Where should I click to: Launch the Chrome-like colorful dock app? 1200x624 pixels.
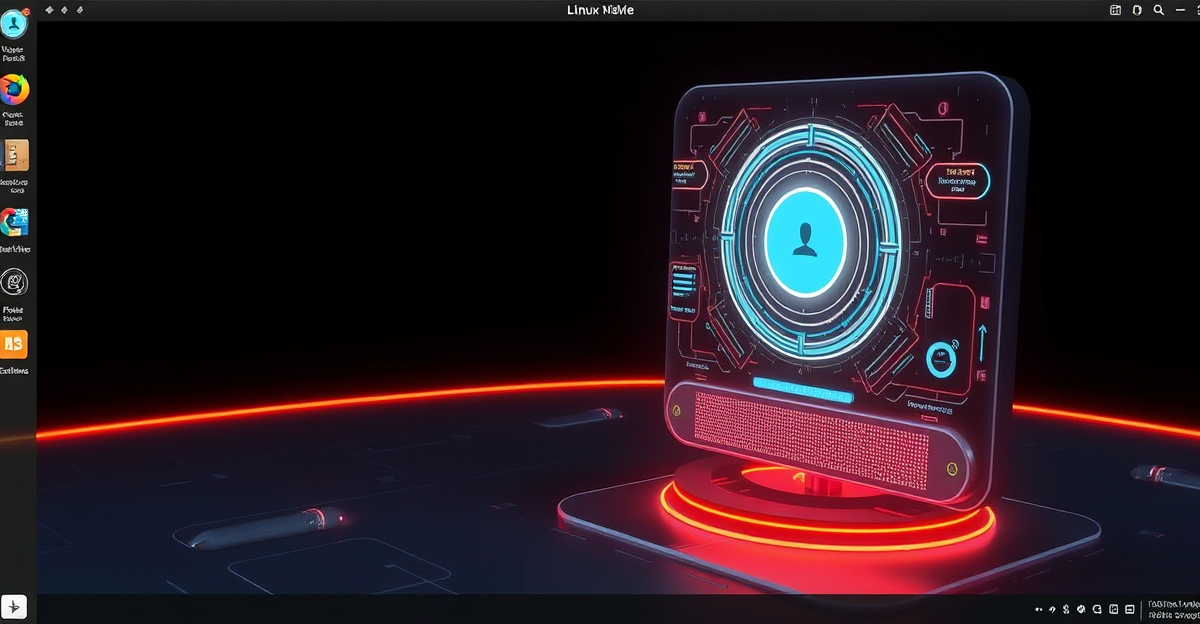[x=14, y=222]
